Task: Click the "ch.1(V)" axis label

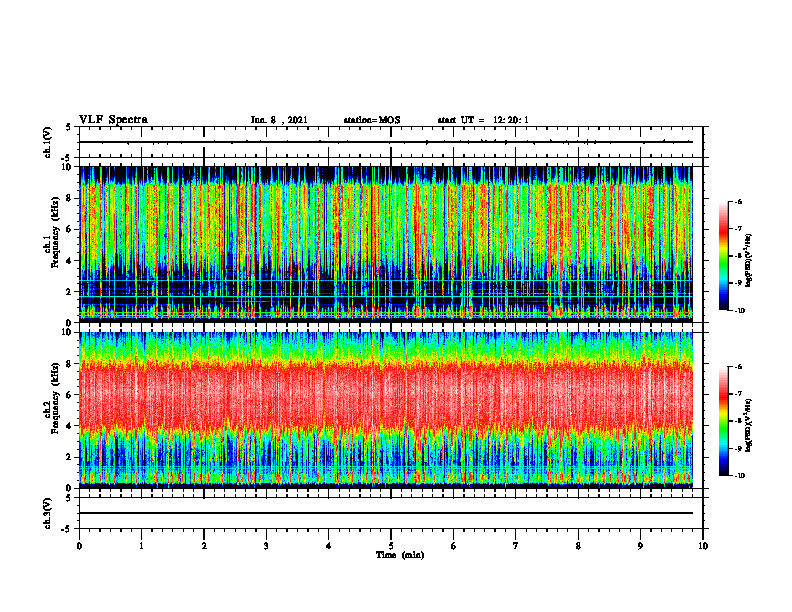Action: click(48, 142)
